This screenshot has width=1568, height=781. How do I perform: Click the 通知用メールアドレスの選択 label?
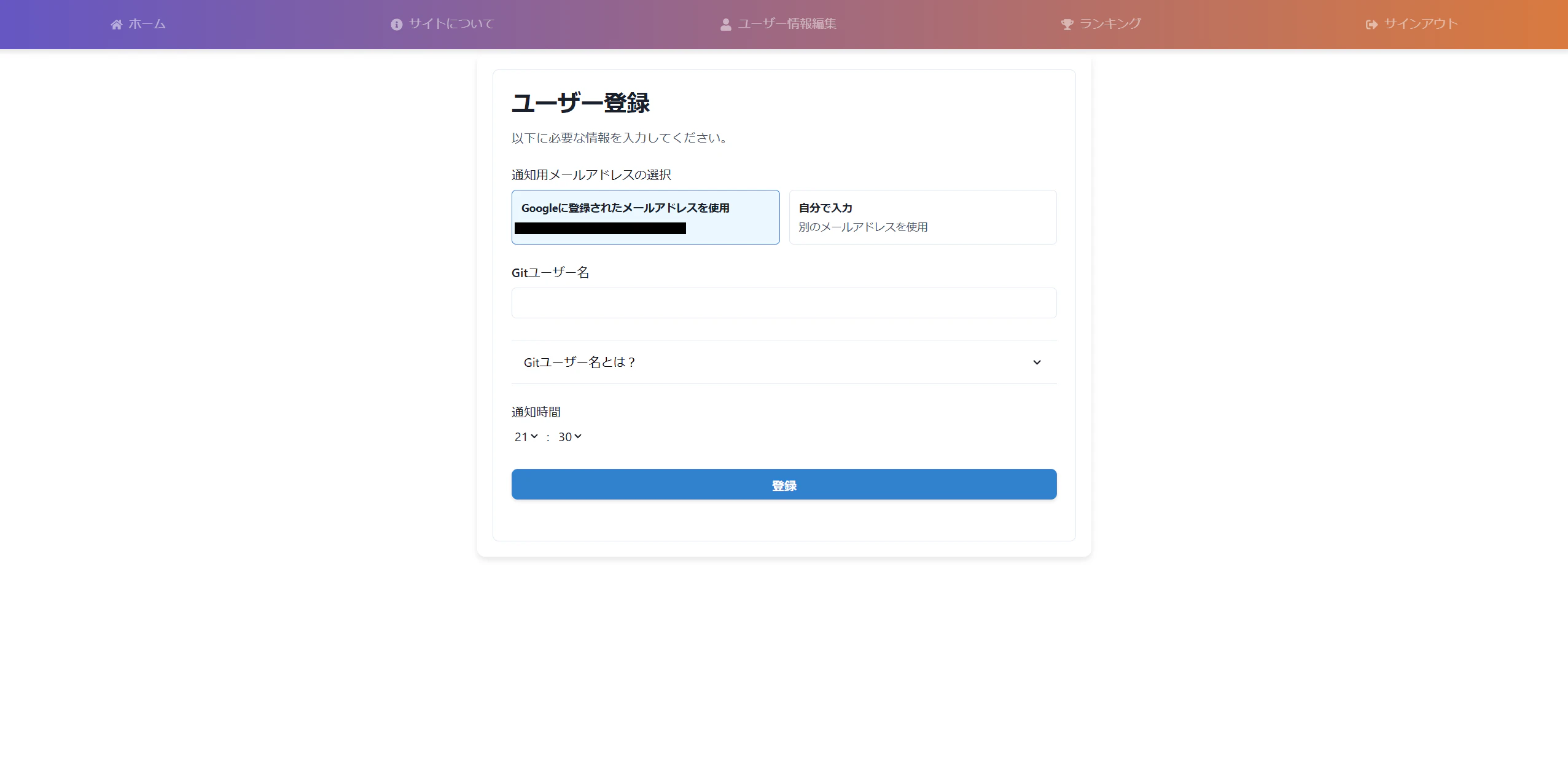[591, 175]
